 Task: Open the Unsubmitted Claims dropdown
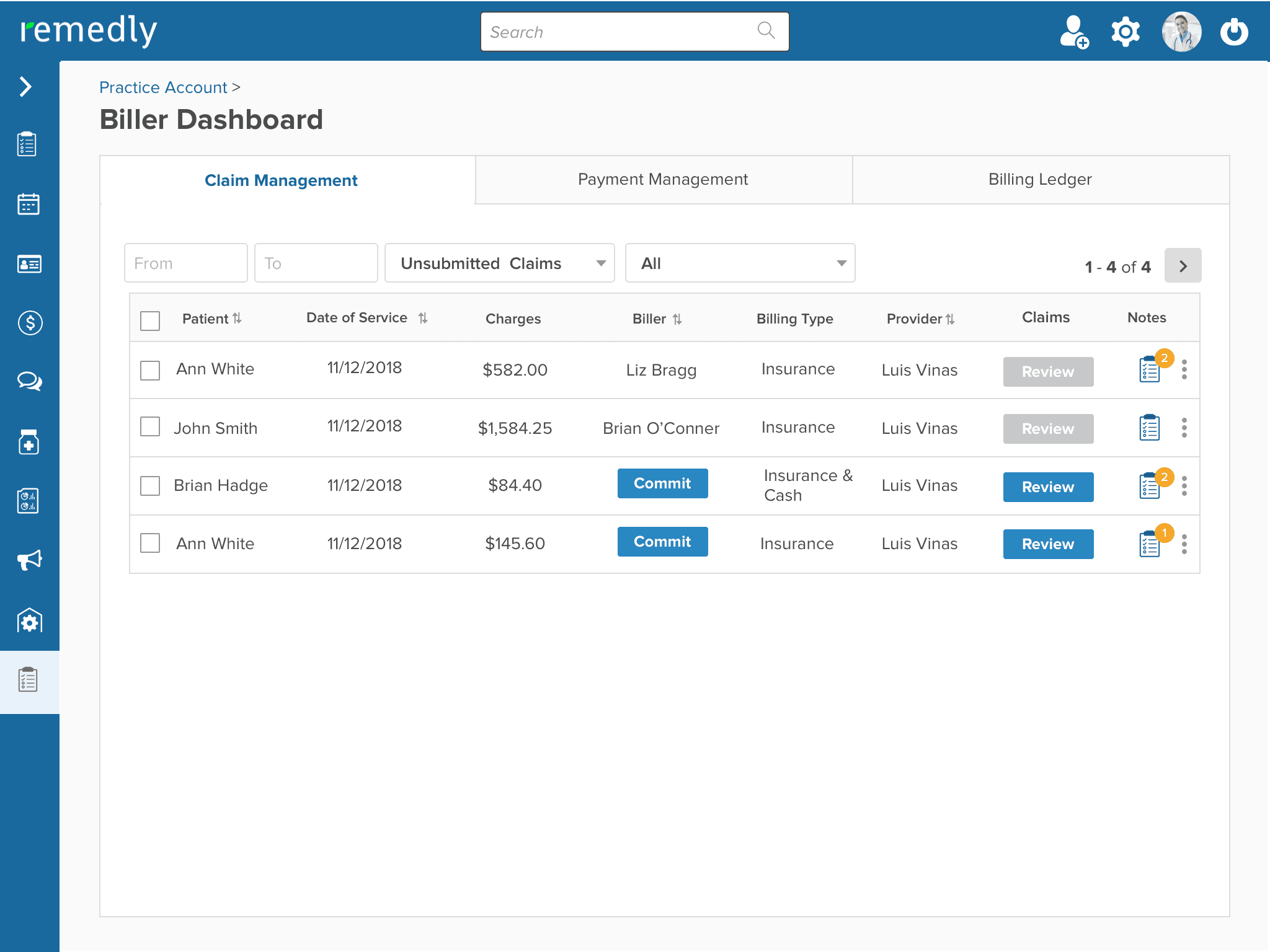tap(500, 263)
